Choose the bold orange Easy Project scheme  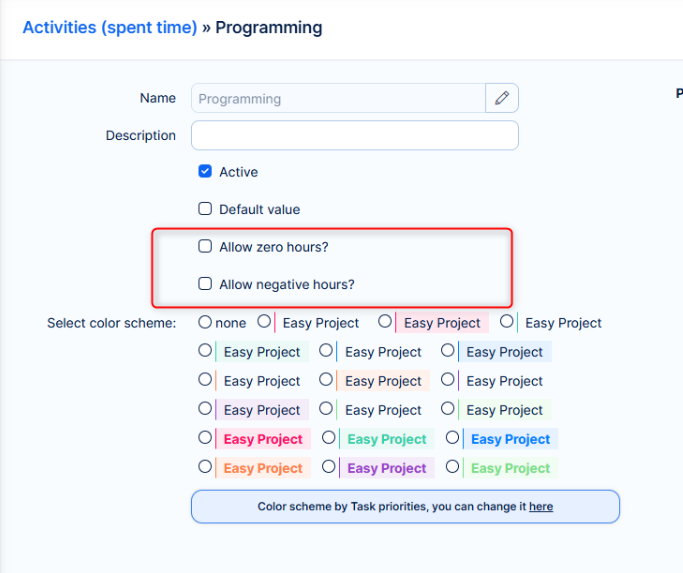click(x=206, y=467)
